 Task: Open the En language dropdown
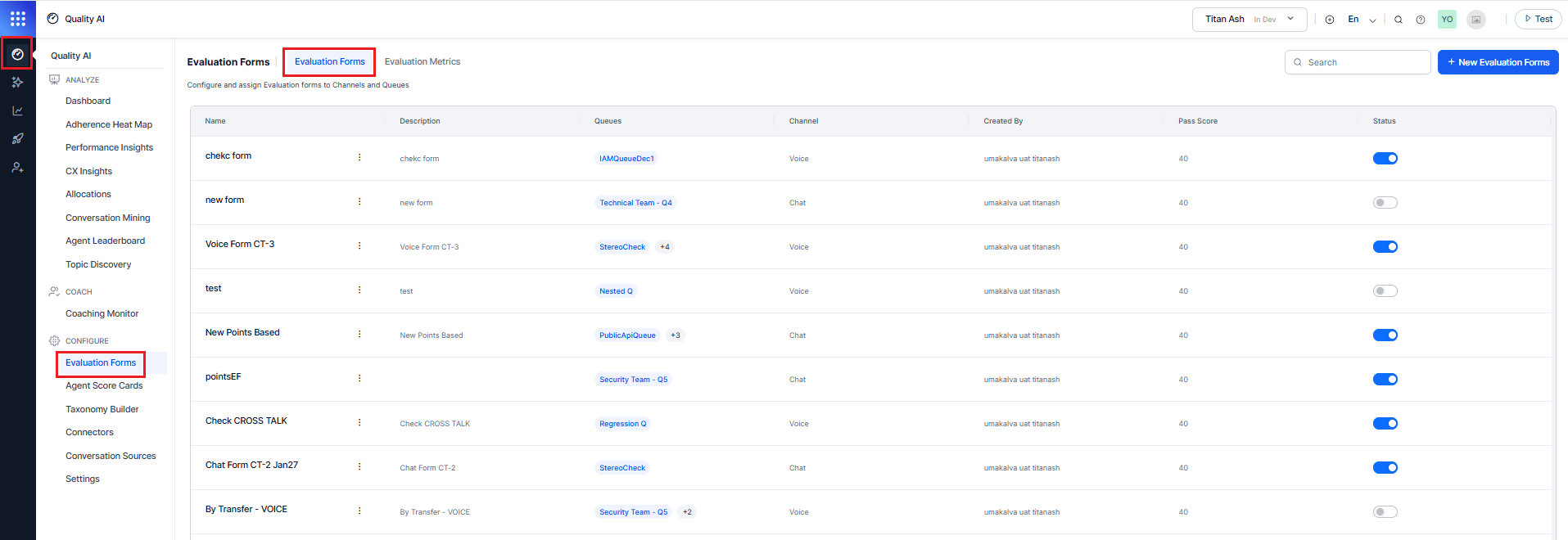(x=1362, y=20)
